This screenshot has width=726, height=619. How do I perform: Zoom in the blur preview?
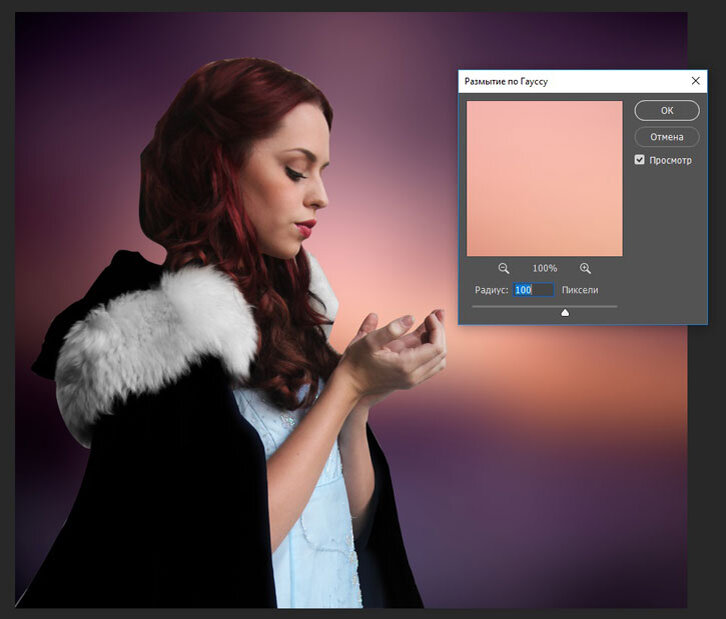(585, 269)
